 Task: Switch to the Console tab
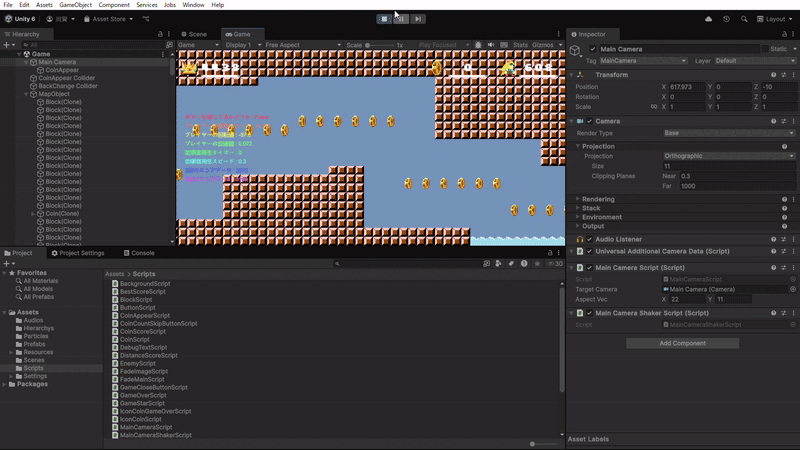139,253
